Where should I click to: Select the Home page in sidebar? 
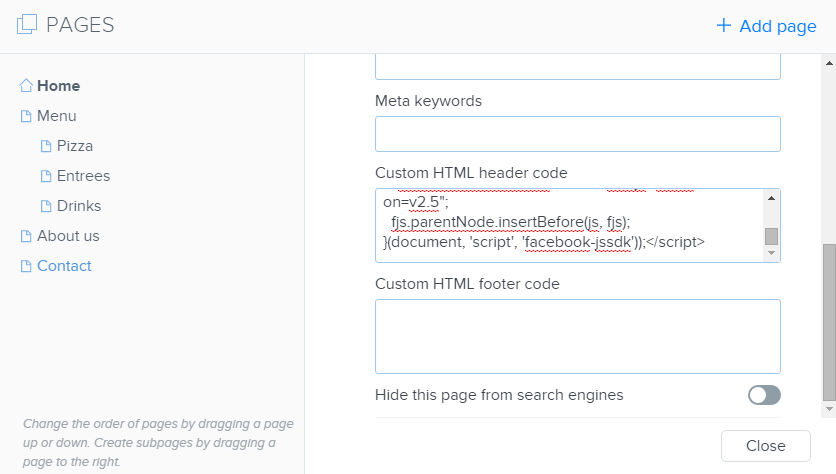click(58, 86)
